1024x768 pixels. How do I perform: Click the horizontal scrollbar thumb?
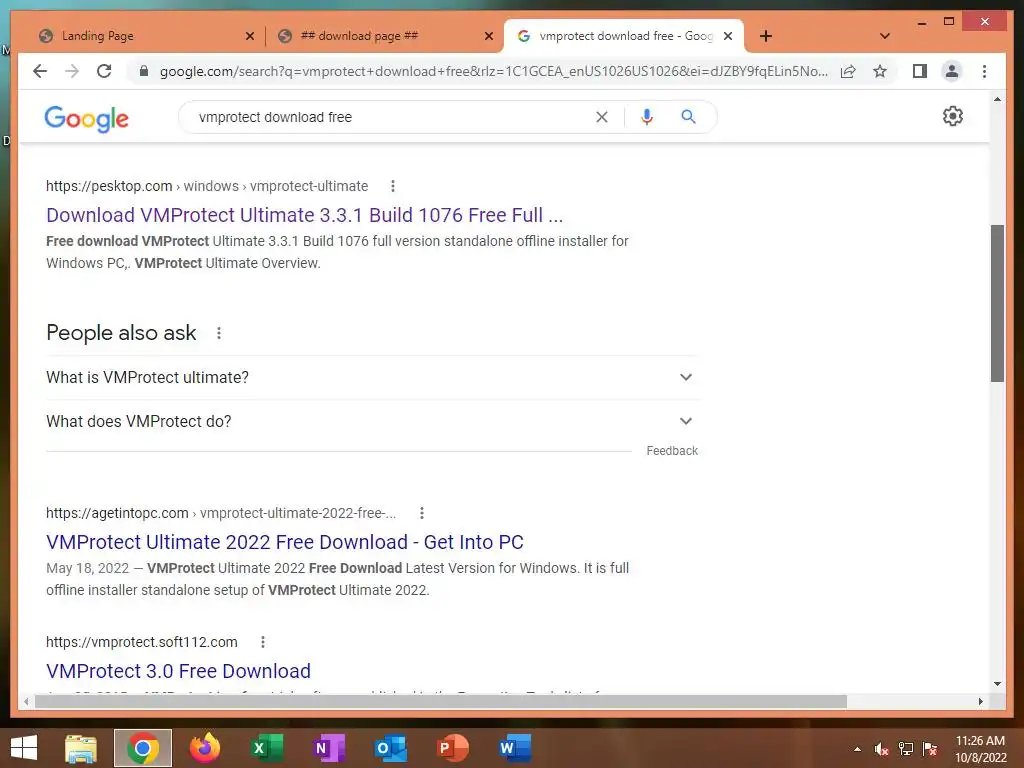coord(441,701)
